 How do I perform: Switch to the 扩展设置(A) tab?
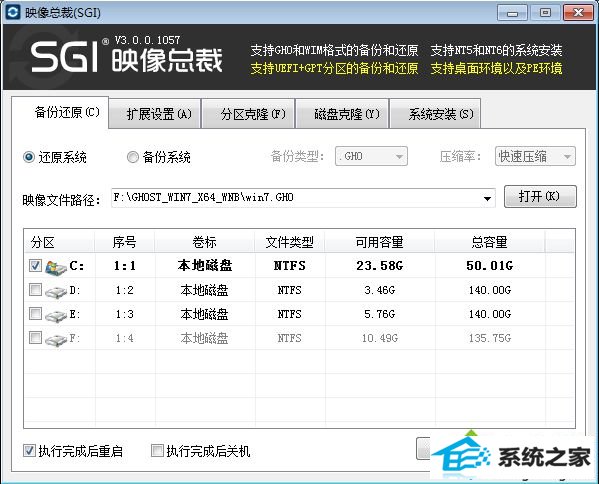[155, 114]
